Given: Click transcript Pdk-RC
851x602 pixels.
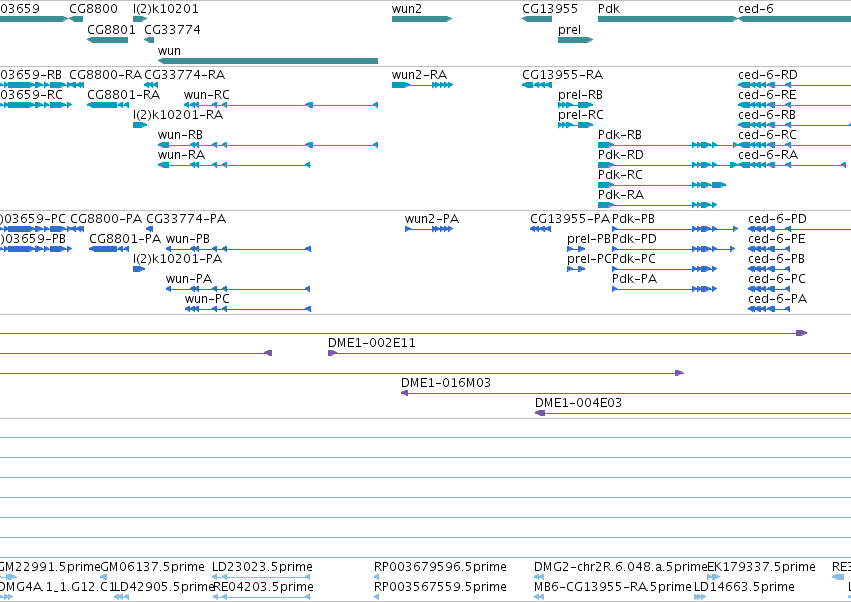Looking at the screenshot, I should pos(662,185).
